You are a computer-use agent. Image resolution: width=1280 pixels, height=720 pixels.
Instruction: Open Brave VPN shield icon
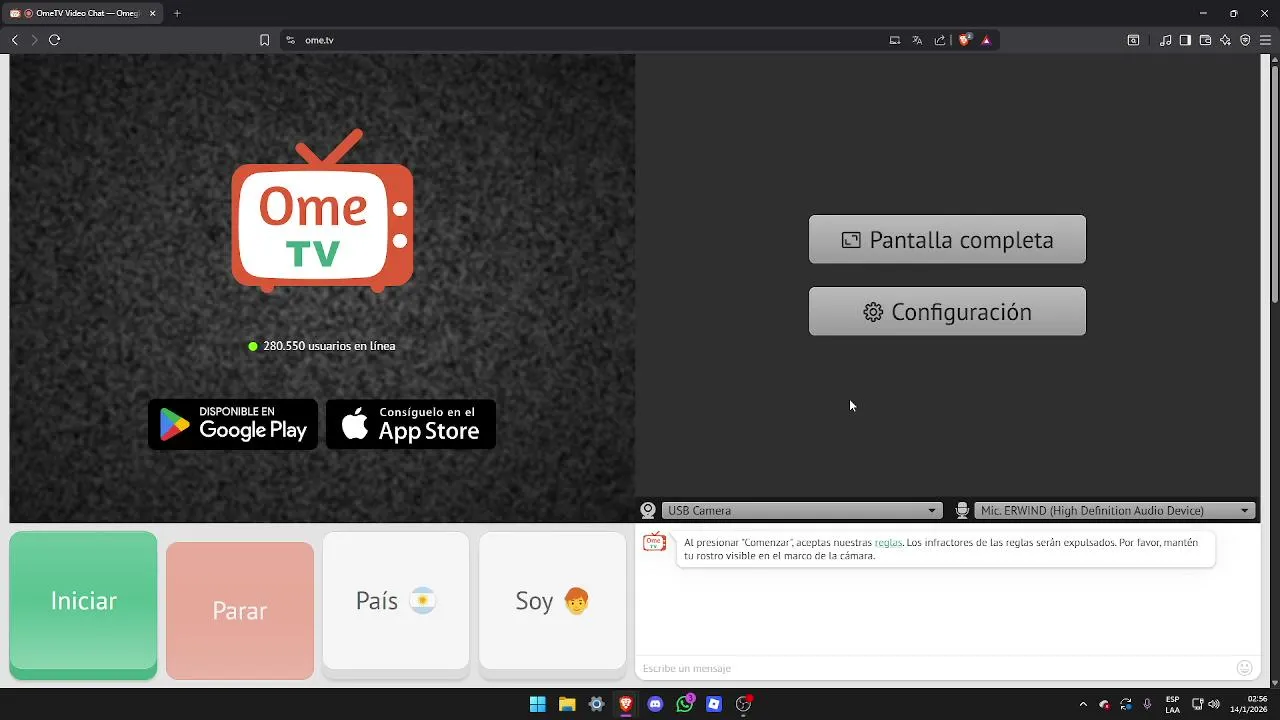[1245, 40]
